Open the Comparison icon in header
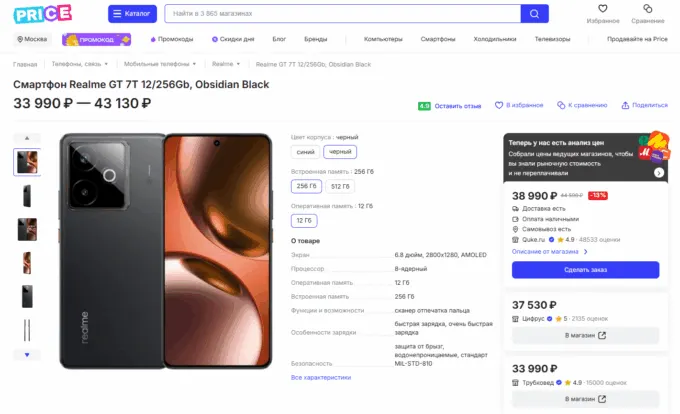Viewport: 680px width, 414px height. [x=647, y=8]
